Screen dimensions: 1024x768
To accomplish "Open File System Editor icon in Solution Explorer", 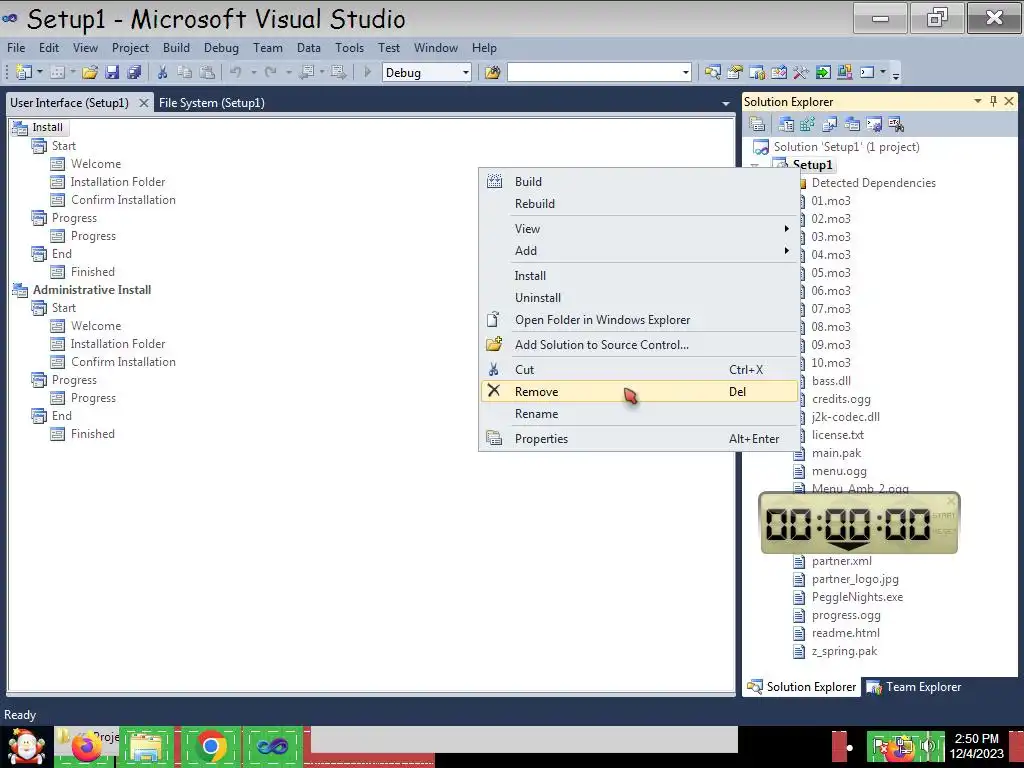I will [x=786, y=124].
